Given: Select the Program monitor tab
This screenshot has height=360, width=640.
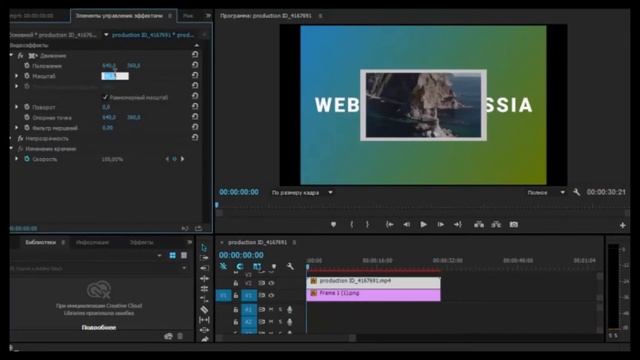Looking at the screenshot, I should click(x=266, y=16).
